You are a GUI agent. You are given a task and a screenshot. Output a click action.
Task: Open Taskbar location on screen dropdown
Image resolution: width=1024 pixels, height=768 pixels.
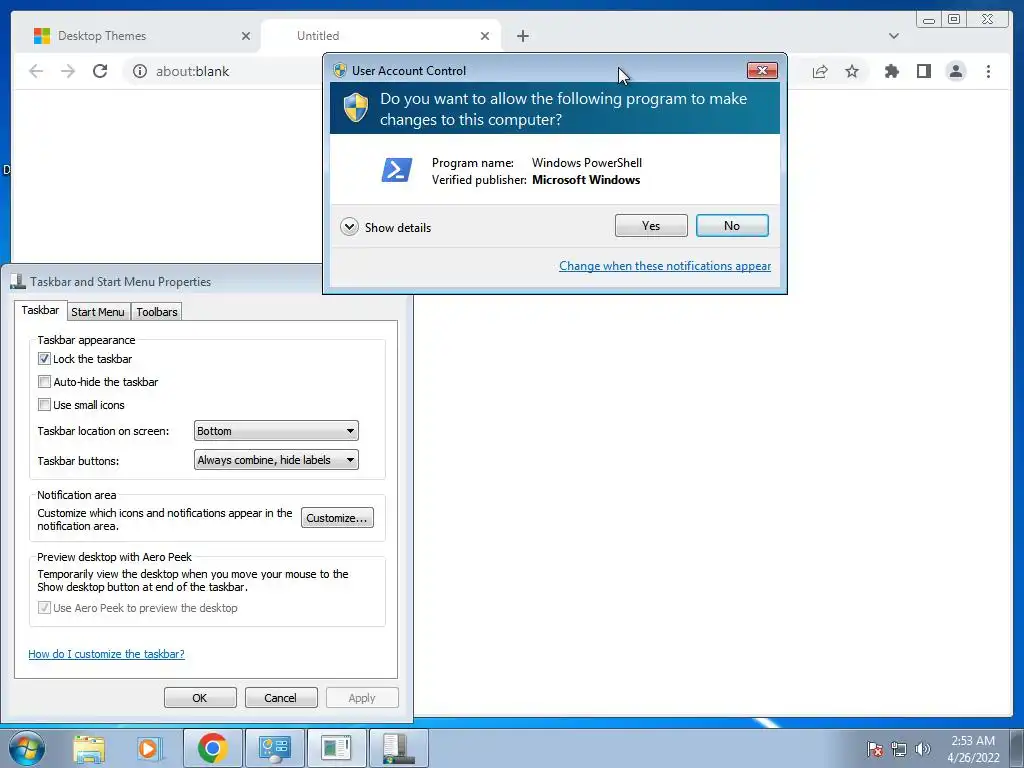276,430
